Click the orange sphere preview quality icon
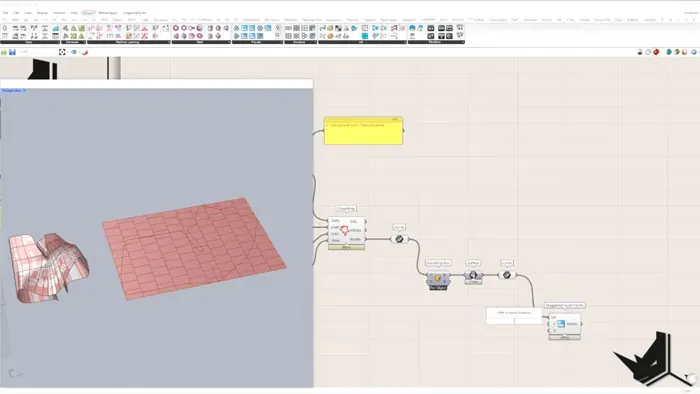This screenshot has width=700, height=394. (685, 52)
